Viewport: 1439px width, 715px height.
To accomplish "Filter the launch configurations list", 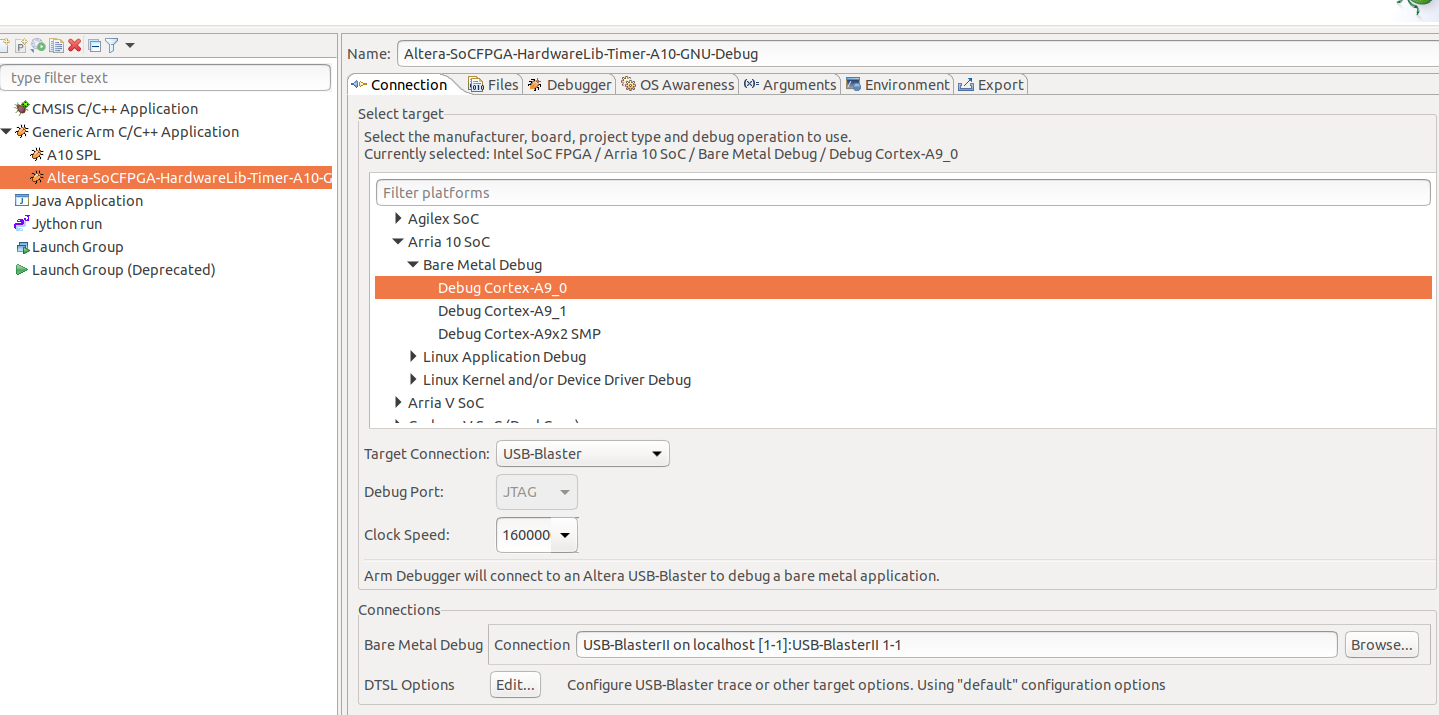I will point(113,45).
